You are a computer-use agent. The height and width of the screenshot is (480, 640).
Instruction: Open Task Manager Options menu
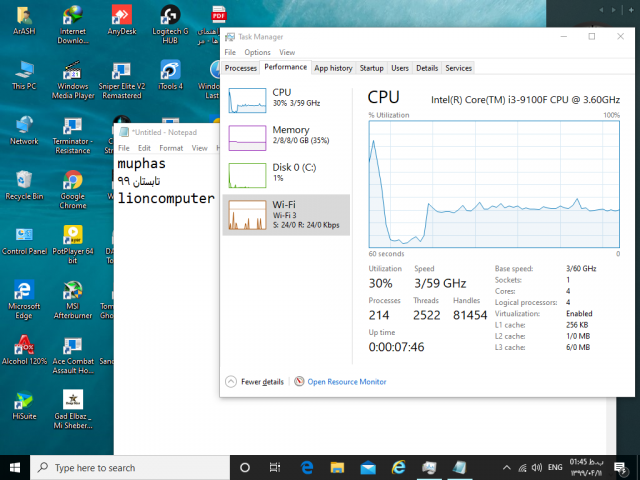point(257,52)
